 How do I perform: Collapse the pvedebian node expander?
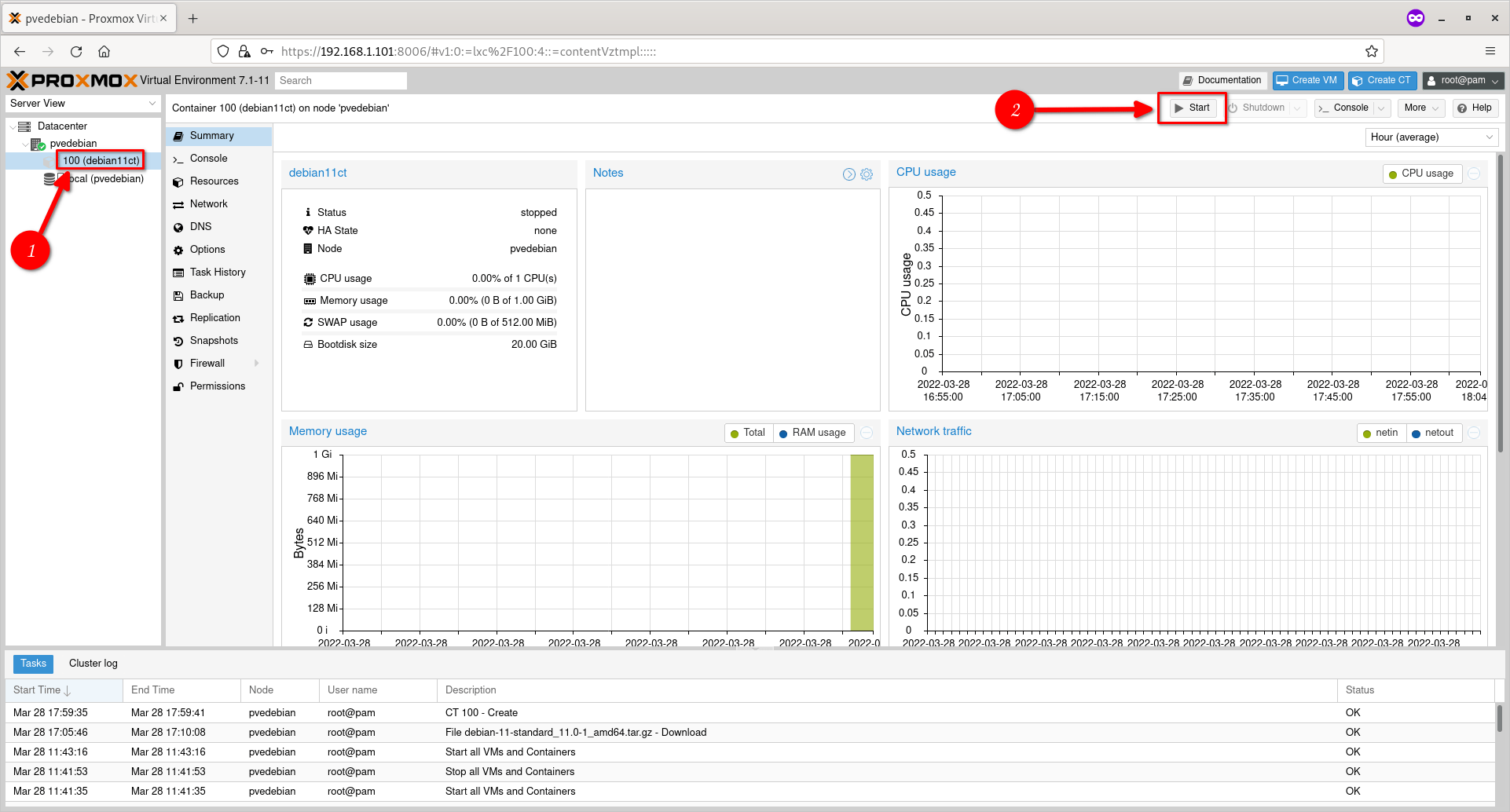(24, 144)
